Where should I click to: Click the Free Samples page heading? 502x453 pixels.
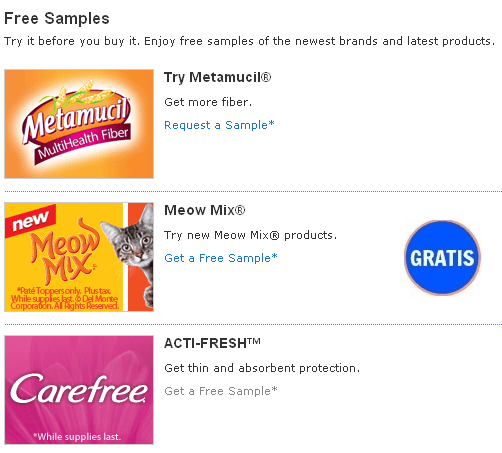[x=57, y=18]
